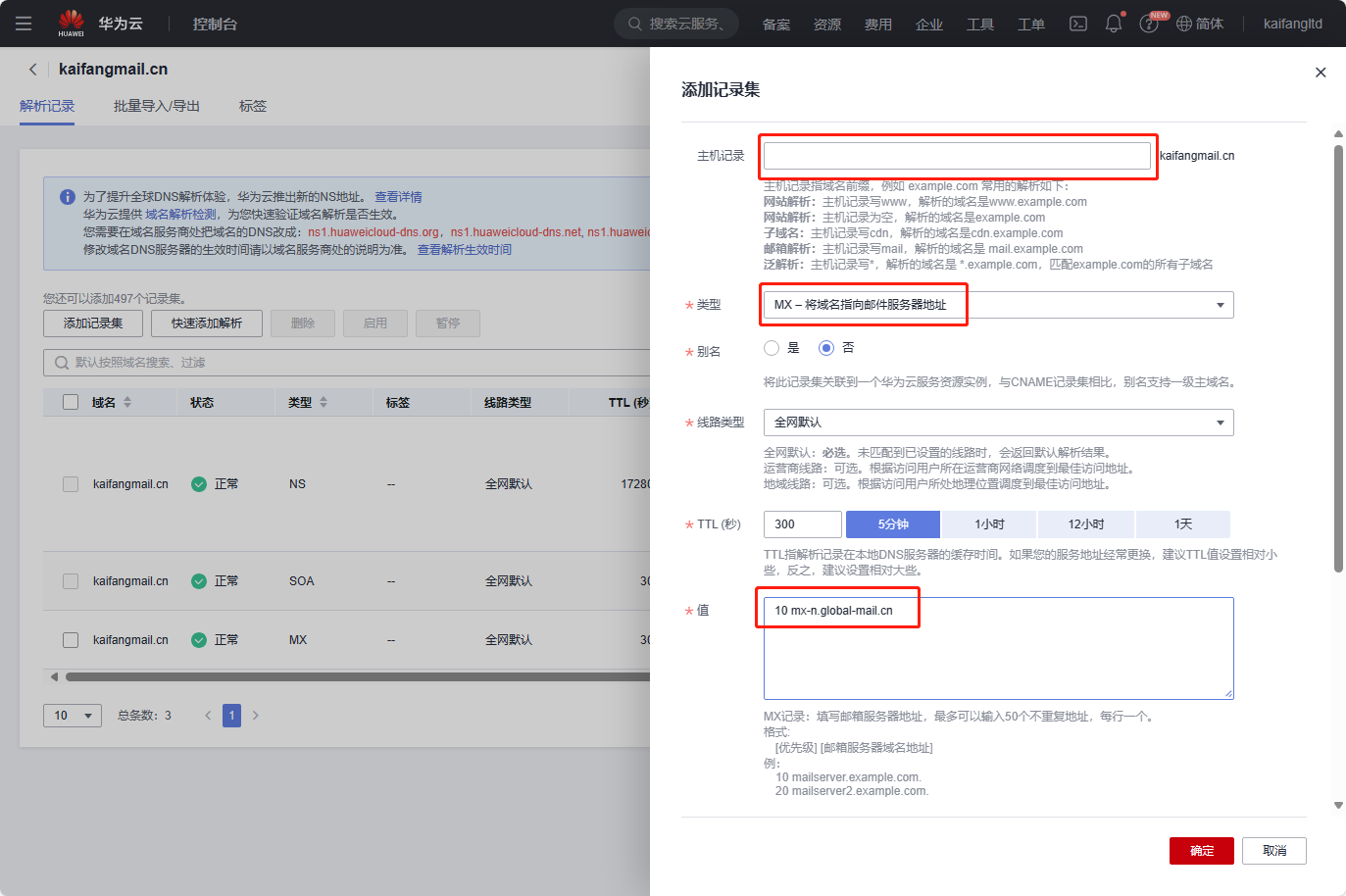Click the 快速添加解析 button
This screenshot has width=1346, height=896.
tap(207, 324)
